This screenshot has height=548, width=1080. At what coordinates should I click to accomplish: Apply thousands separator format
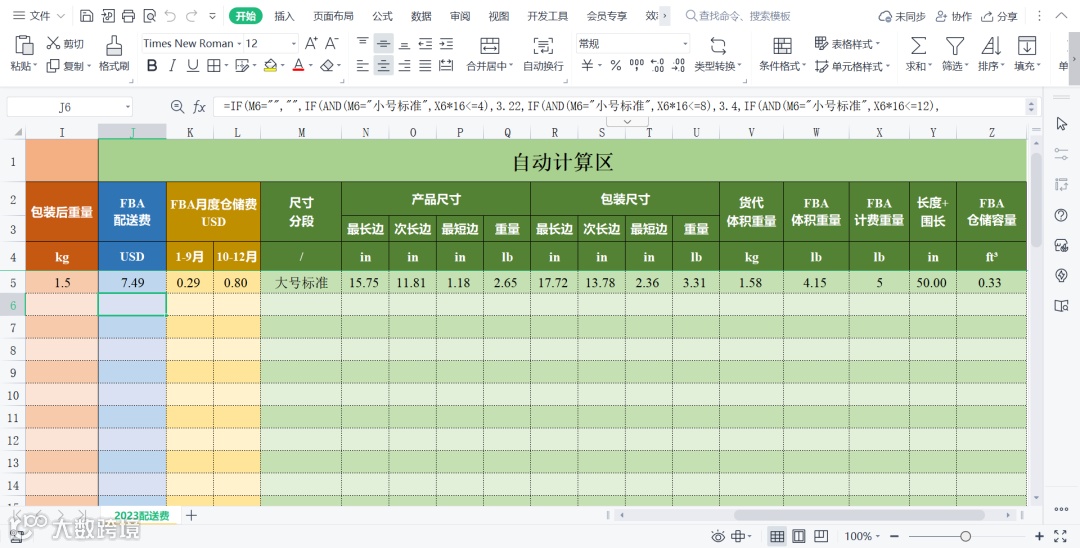click(x=636, y=65)
